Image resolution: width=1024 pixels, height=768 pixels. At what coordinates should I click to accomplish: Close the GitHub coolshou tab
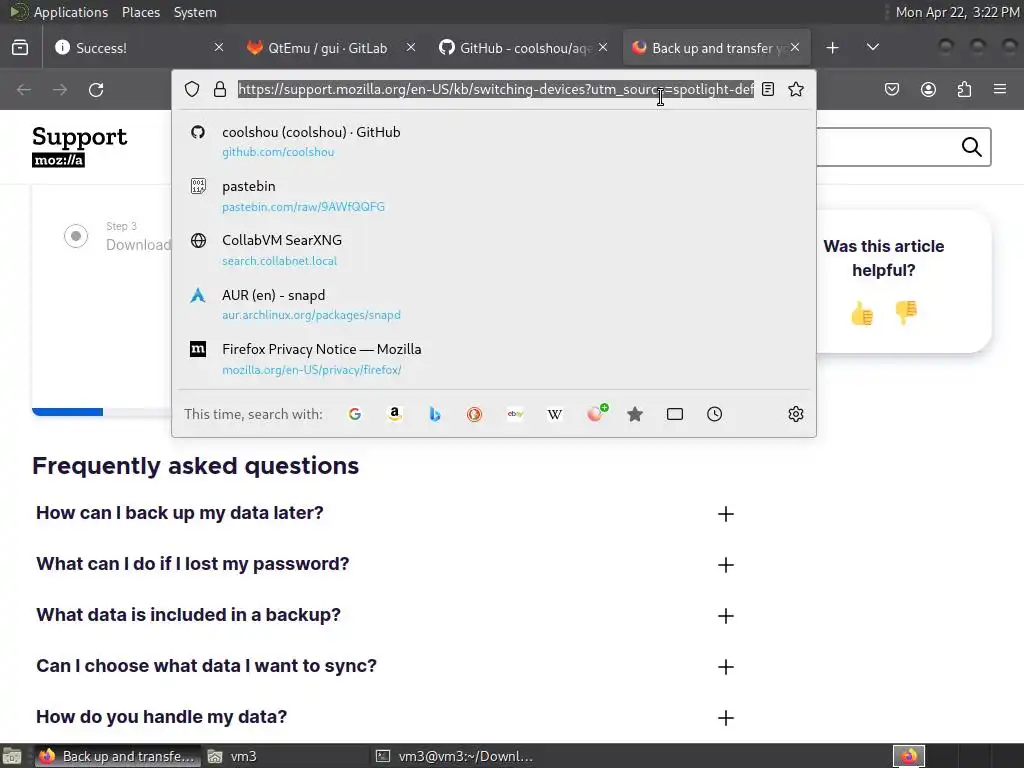coord(603,47)
